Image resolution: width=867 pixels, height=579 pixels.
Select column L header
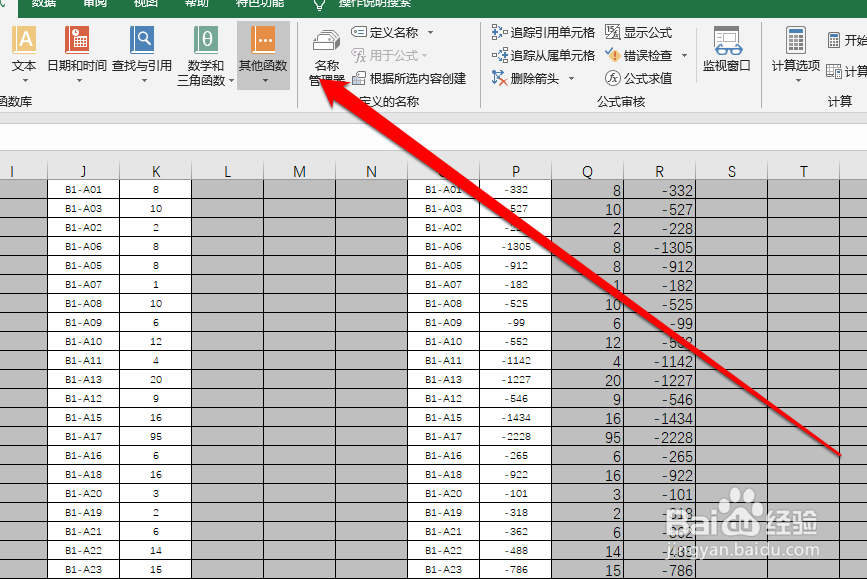[x=228, y=171]
